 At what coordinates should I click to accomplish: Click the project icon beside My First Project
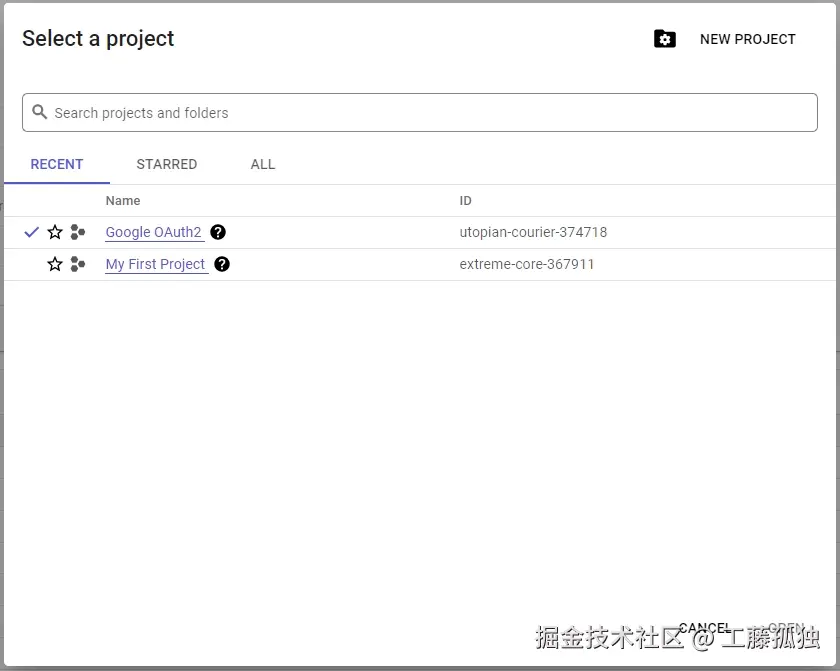[x=79, y=264]
